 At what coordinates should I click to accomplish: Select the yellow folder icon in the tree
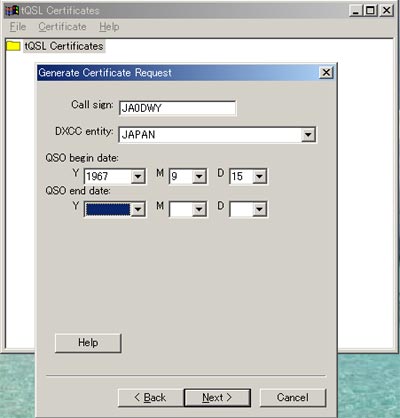tap(13, 46)
